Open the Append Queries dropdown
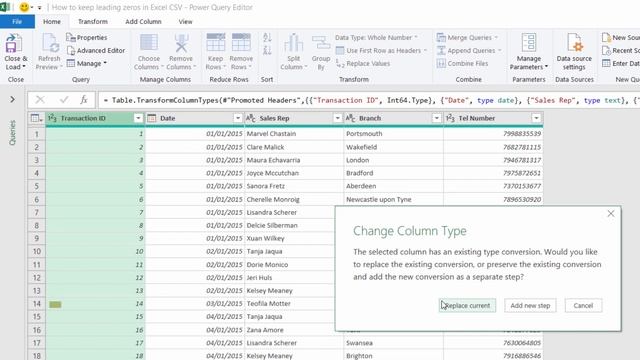Screen dimensions: 640x360 tap(469, 51)
